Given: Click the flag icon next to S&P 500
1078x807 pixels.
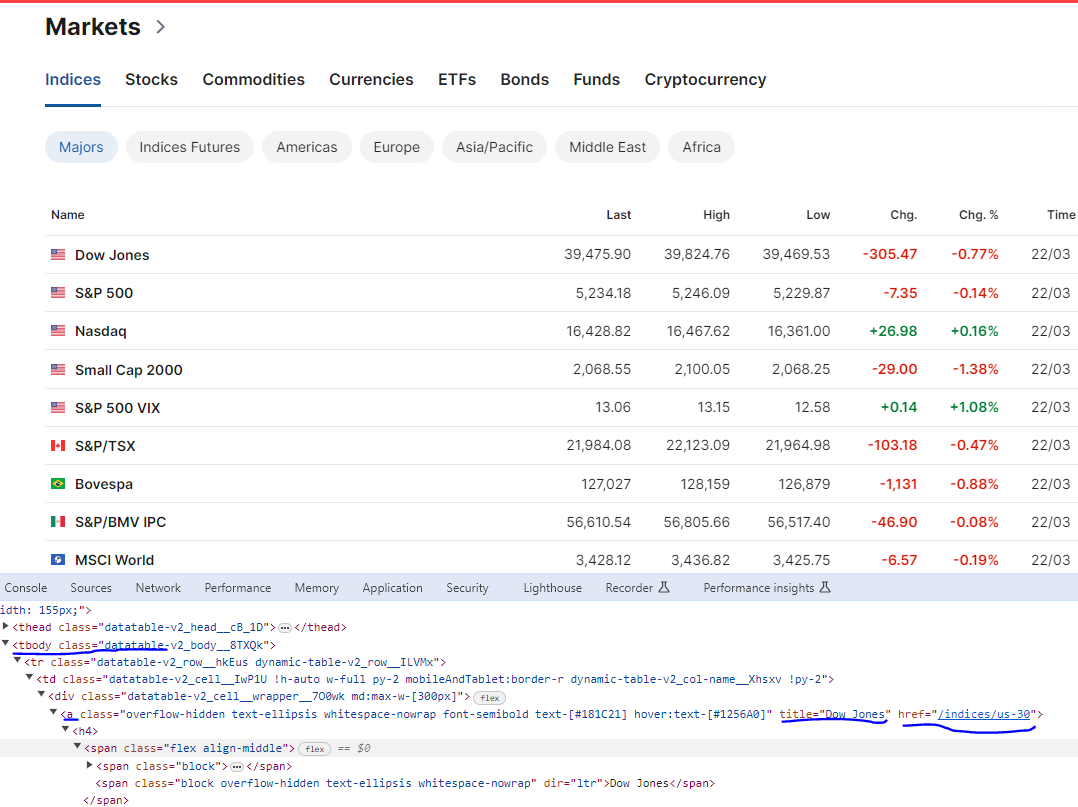Looking at the screenshot, I should point(58,292).
